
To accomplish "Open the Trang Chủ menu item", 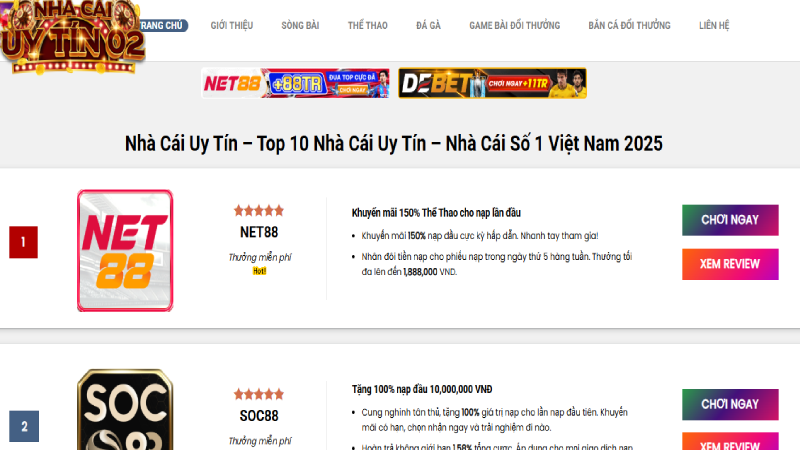I will 162,26.
